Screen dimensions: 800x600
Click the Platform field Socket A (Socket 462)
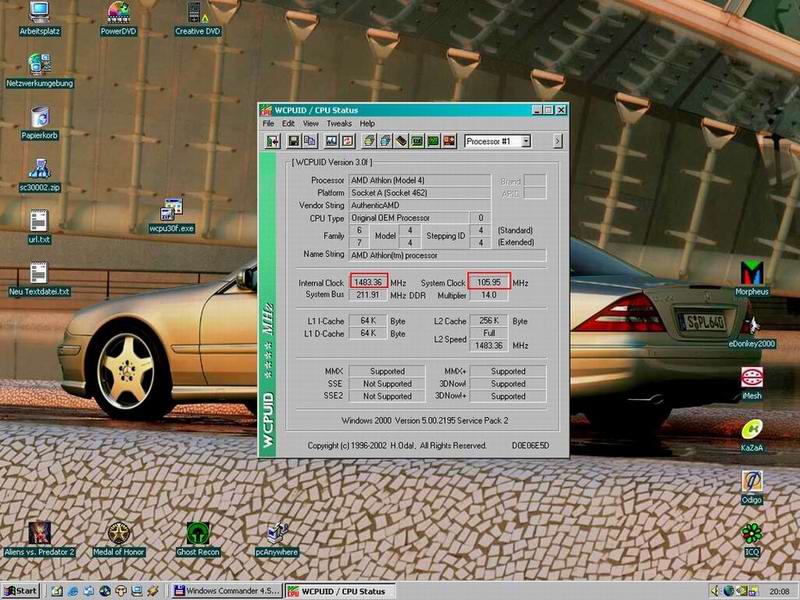[419, 193]
